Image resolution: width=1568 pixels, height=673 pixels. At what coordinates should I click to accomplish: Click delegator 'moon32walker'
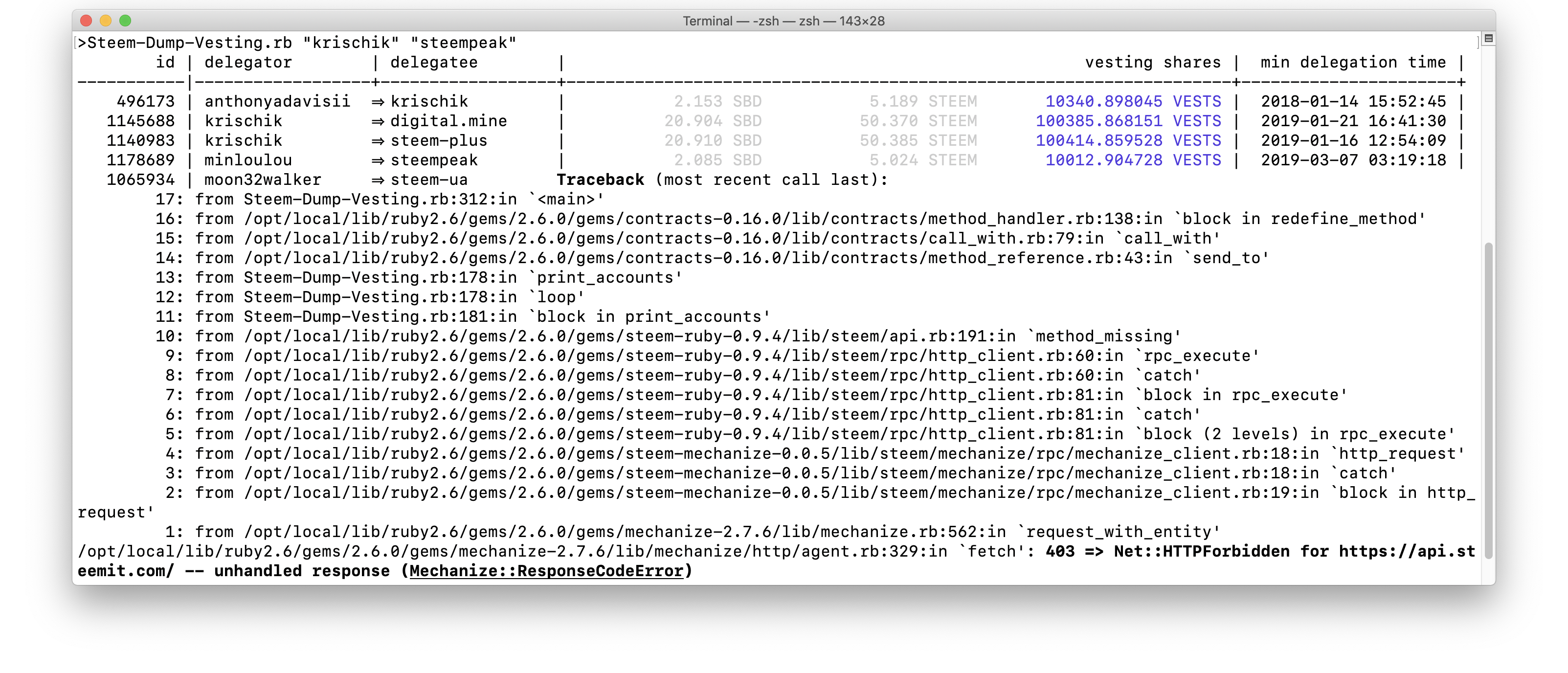(x=263, y=179)
